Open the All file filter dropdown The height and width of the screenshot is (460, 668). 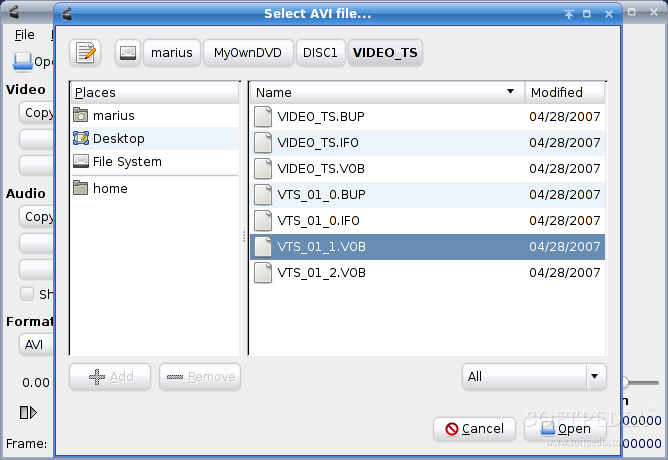click(534, 376)
